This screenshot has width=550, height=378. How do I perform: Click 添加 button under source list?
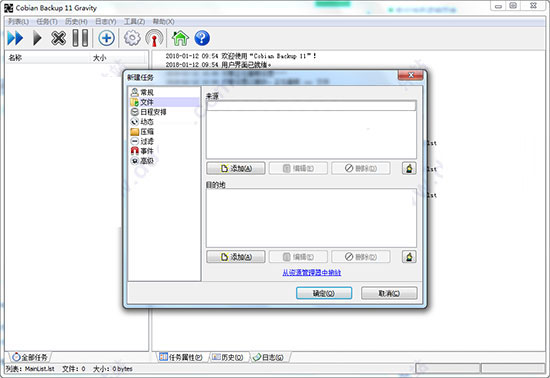click(x=236, y=168)
